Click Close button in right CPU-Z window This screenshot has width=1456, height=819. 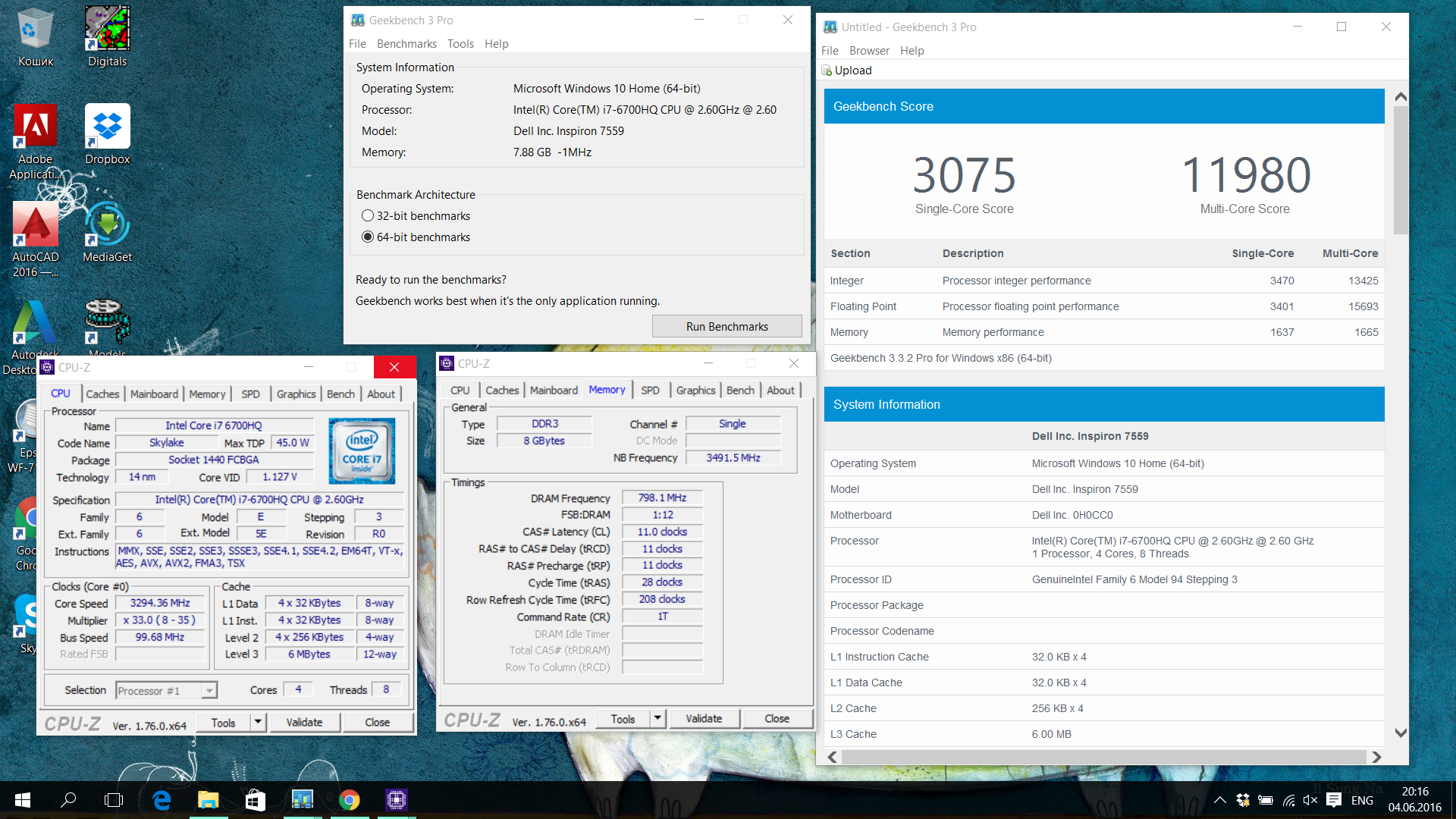[x=777, y=719]
